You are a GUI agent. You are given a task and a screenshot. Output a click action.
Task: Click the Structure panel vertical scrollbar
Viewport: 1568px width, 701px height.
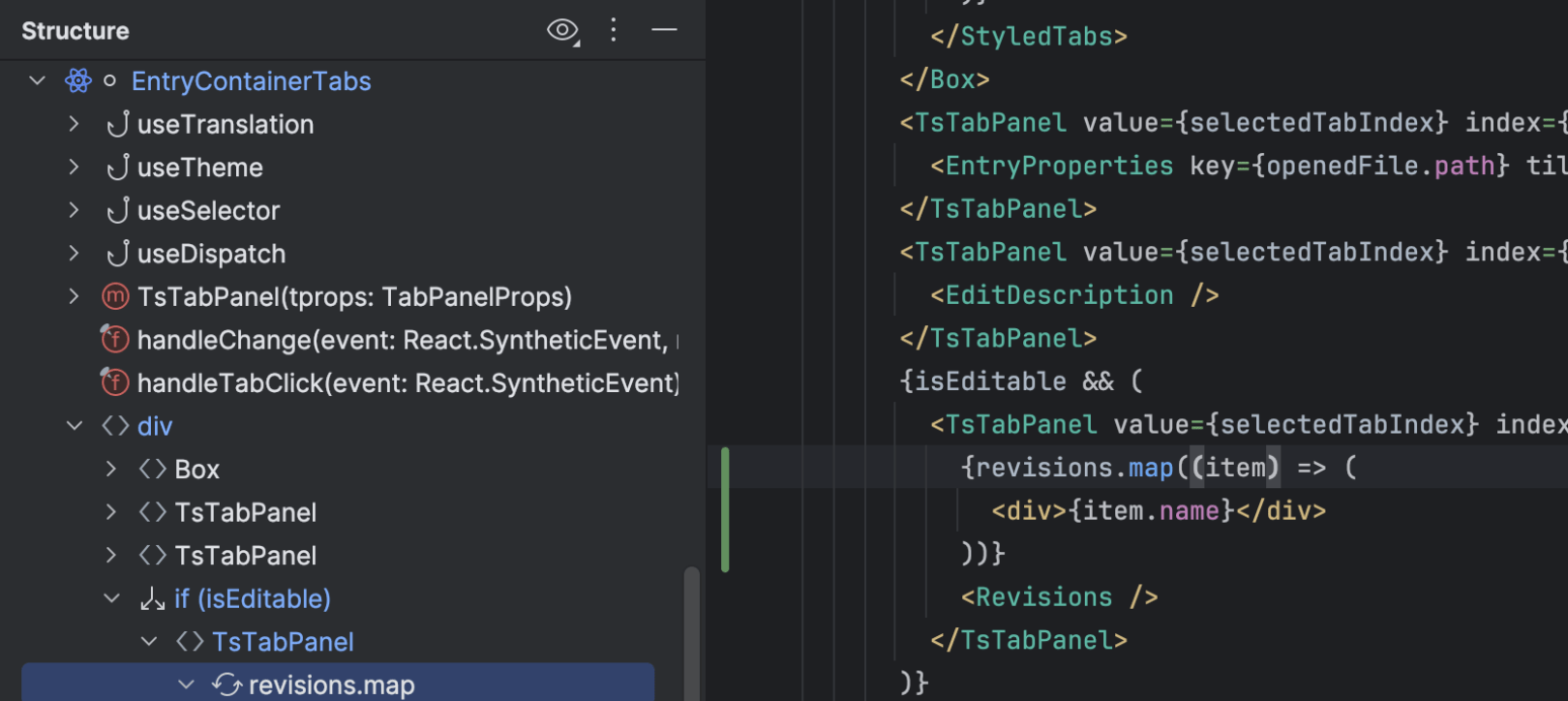(x=691, y=629)
